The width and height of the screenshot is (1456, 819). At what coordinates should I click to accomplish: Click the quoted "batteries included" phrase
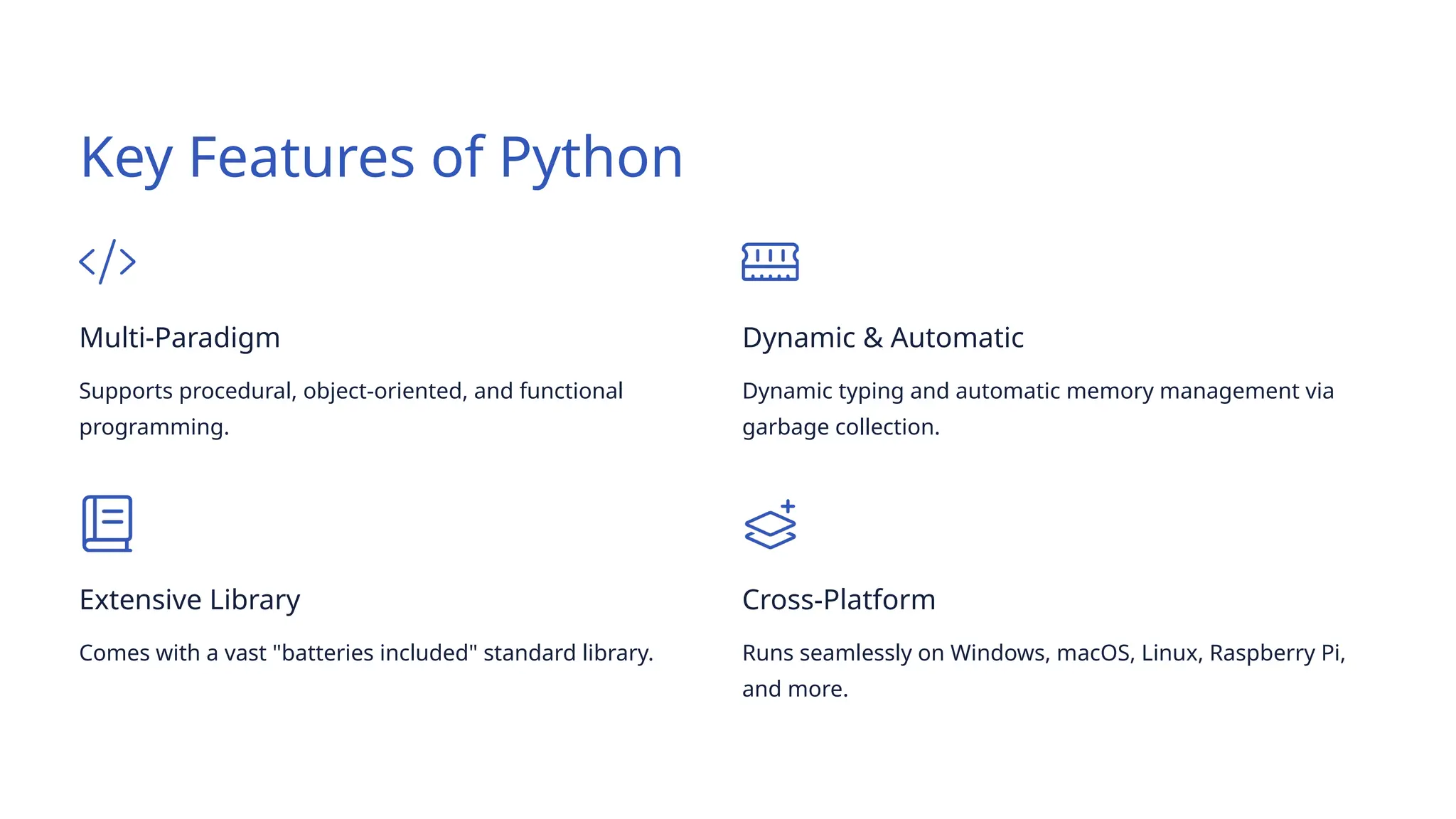[375, 653]
